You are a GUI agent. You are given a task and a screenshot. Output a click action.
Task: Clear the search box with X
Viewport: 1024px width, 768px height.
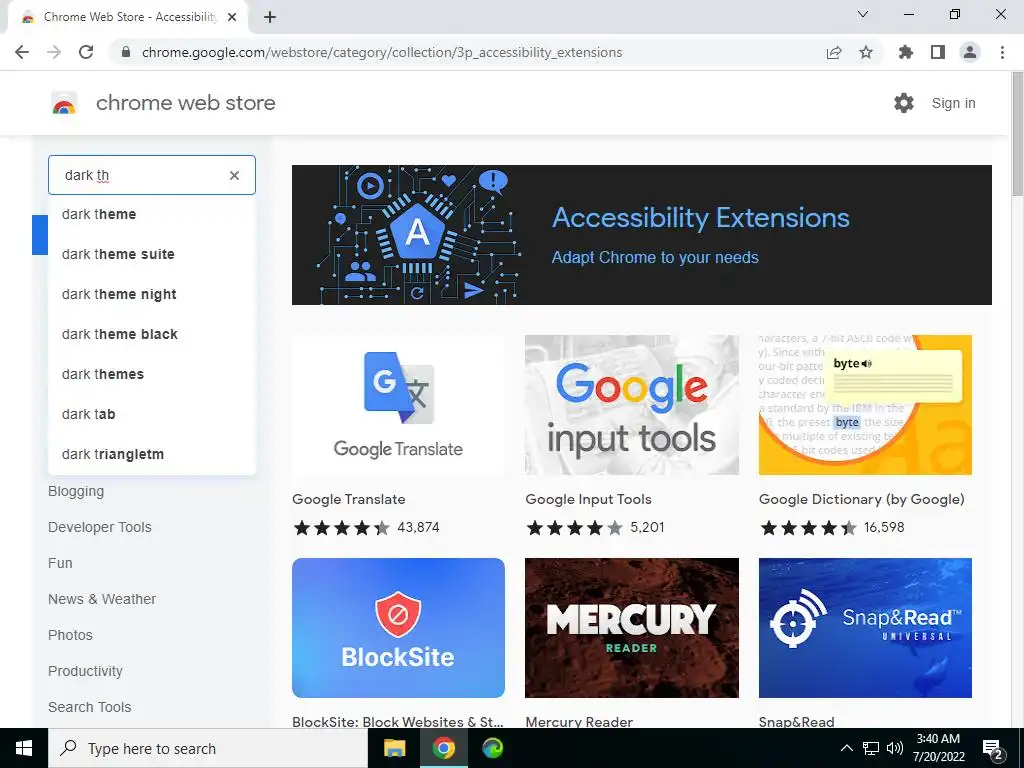point(234,175)
